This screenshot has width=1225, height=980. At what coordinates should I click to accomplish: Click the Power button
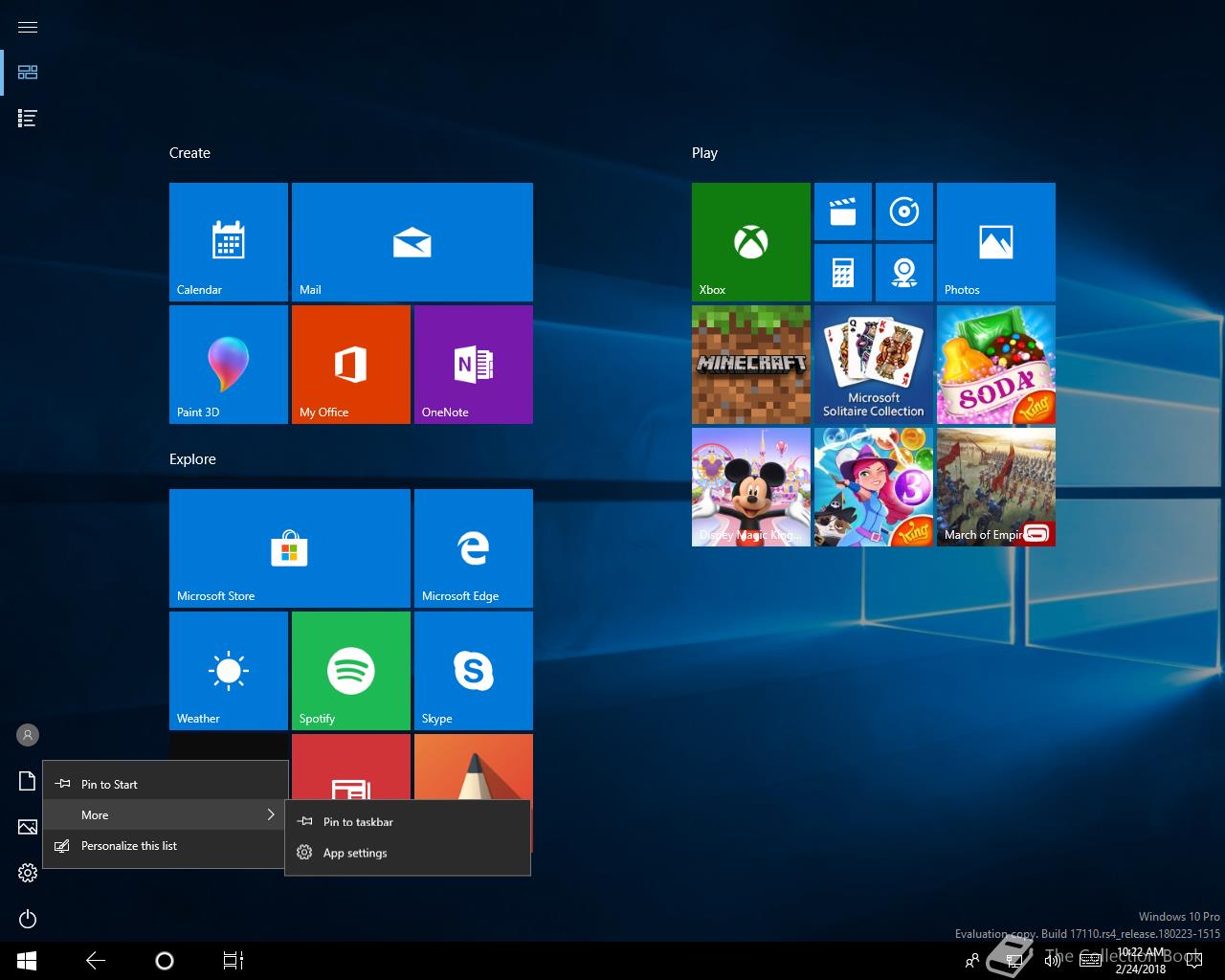pos(28,919)
